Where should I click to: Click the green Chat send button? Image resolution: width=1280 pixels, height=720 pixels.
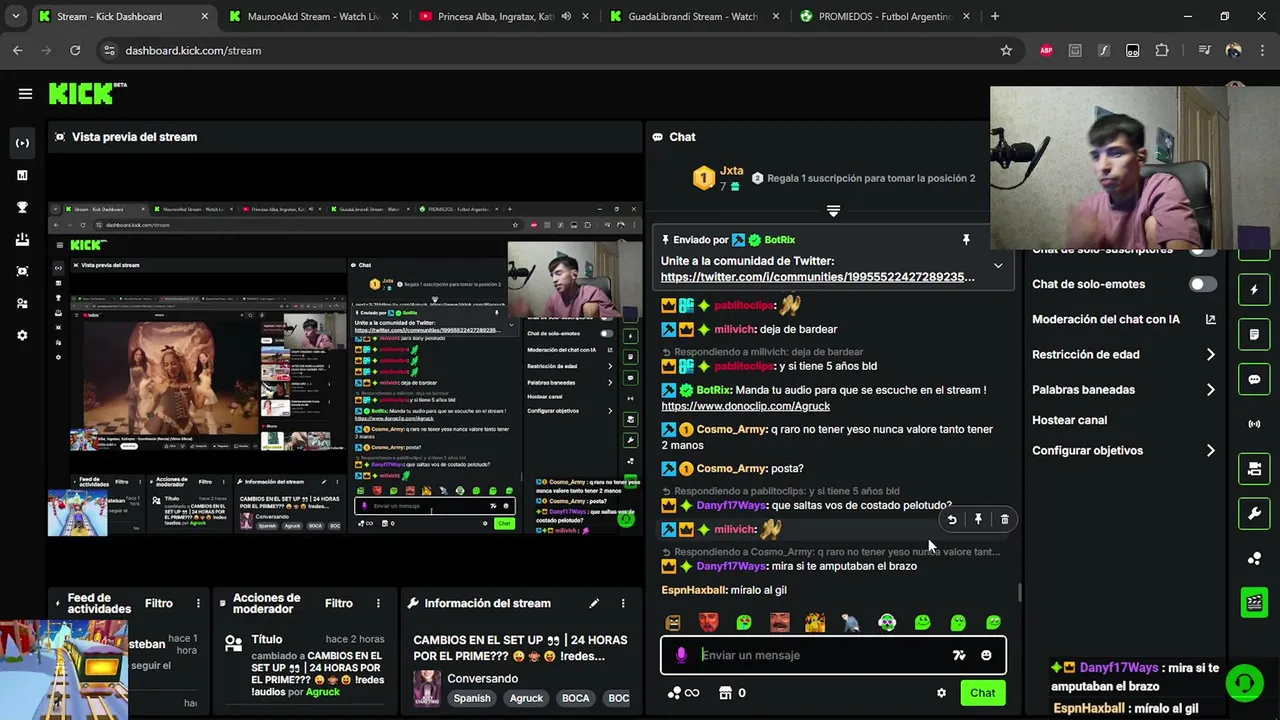pyautogui.click(x=982, y=693)
